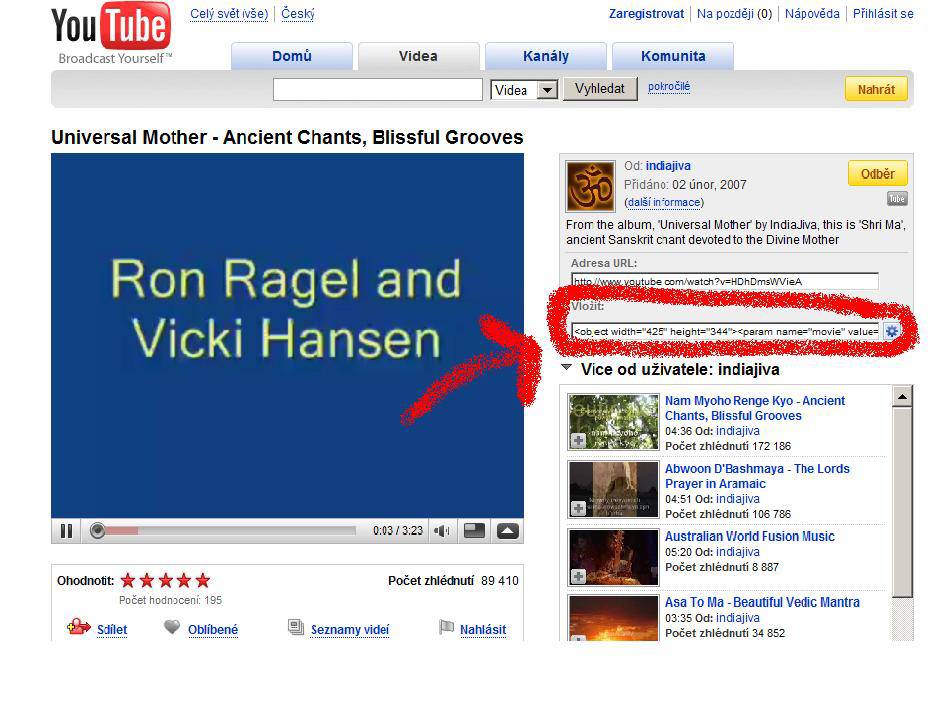Image resolution: width=935 pixels, height=728 pixels.
Task: Click the Seznamy videí playlist icon
Action: coord(296,628)
